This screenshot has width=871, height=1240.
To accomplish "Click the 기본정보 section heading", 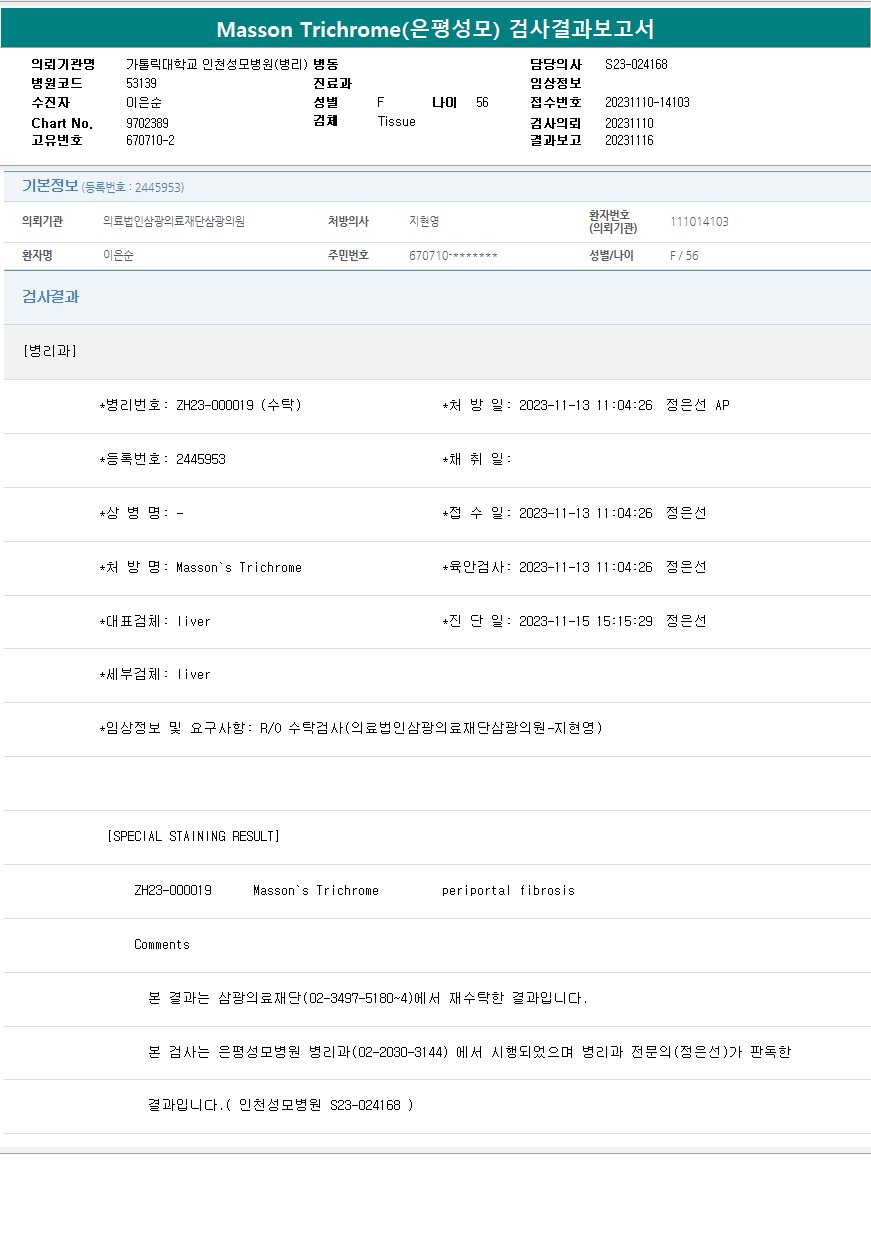I will 50,186.
